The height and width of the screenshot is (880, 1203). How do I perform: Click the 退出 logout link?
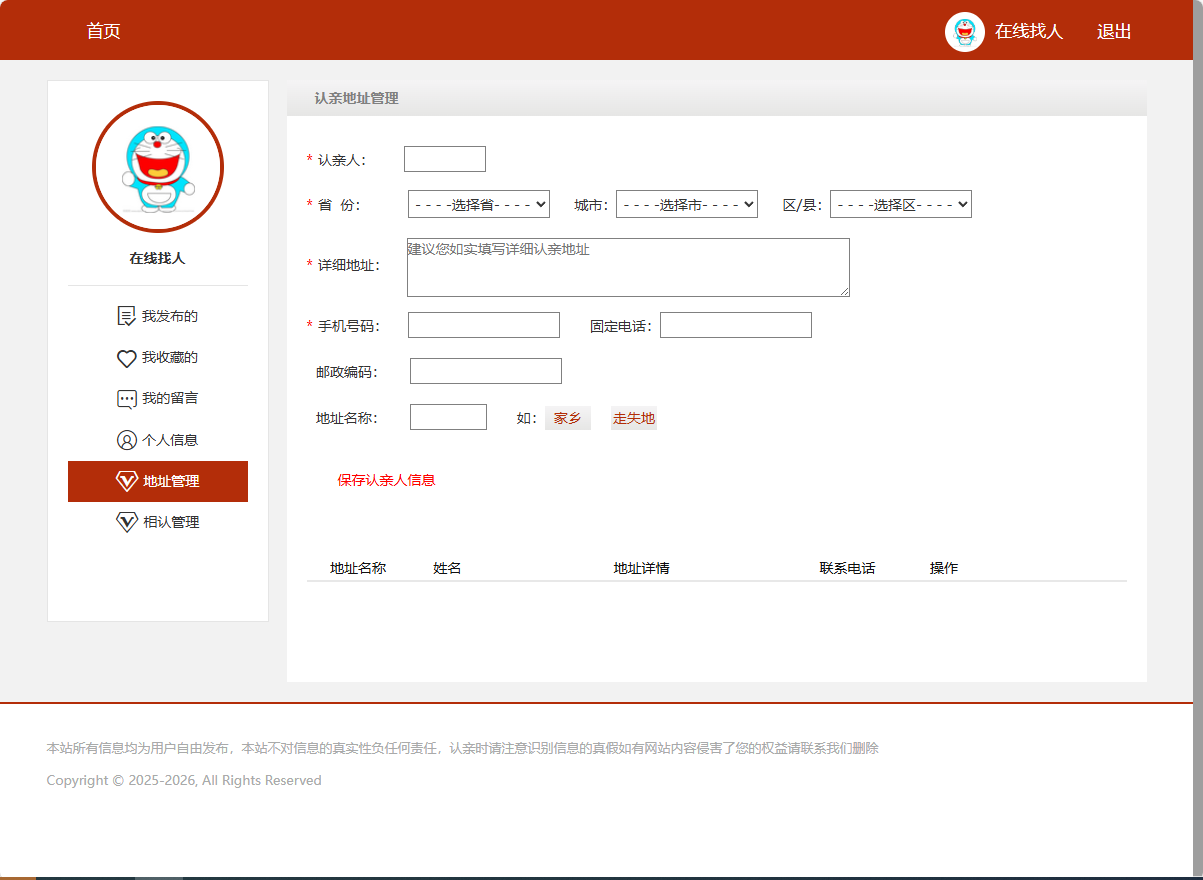(1113, 31)
